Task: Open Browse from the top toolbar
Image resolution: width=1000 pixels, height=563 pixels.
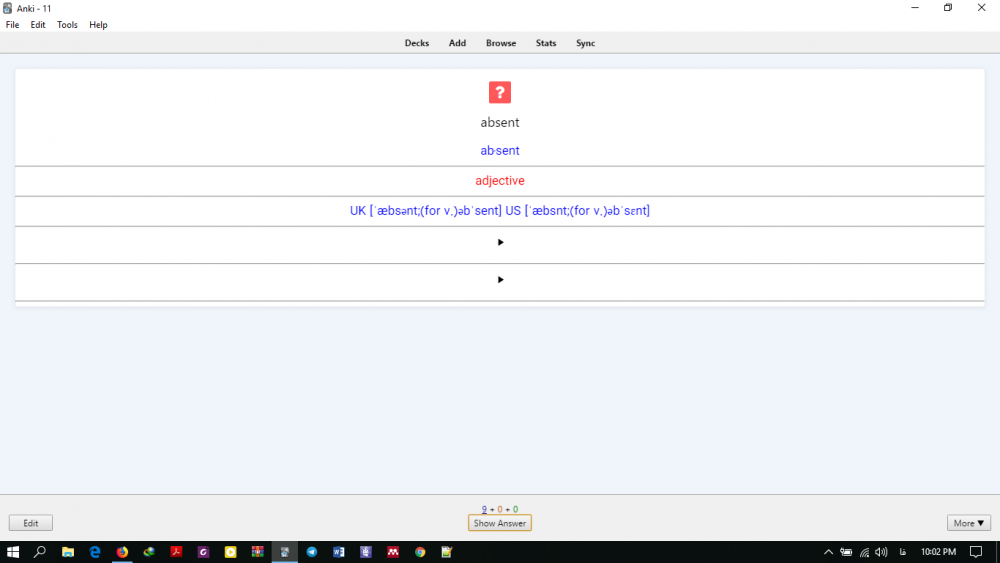Action: click(501, 43)
